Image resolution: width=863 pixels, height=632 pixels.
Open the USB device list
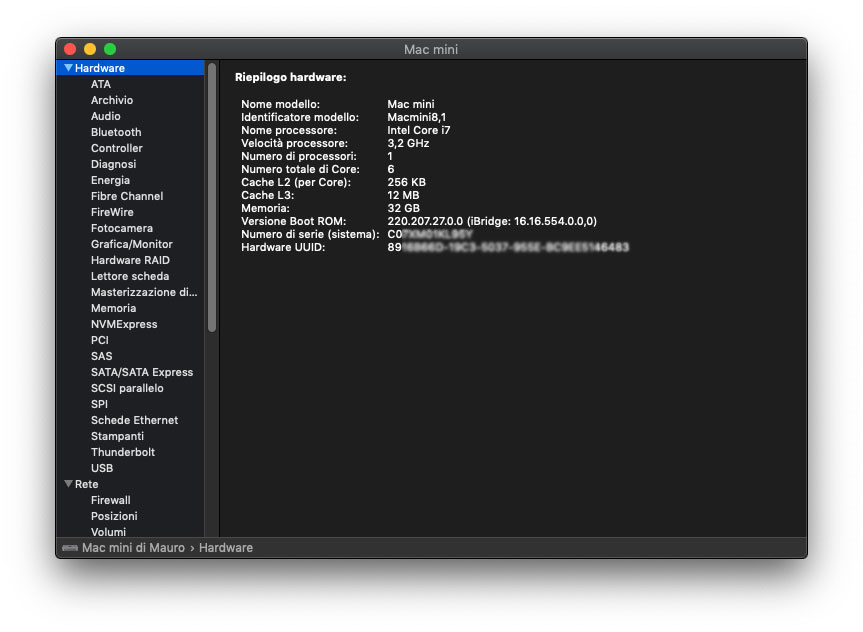[x=102, y=468]
